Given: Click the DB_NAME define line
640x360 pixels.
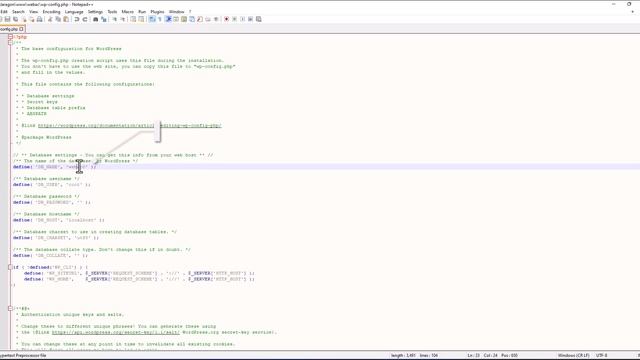Looking at the screenshot, I should [x=54, y=167].
